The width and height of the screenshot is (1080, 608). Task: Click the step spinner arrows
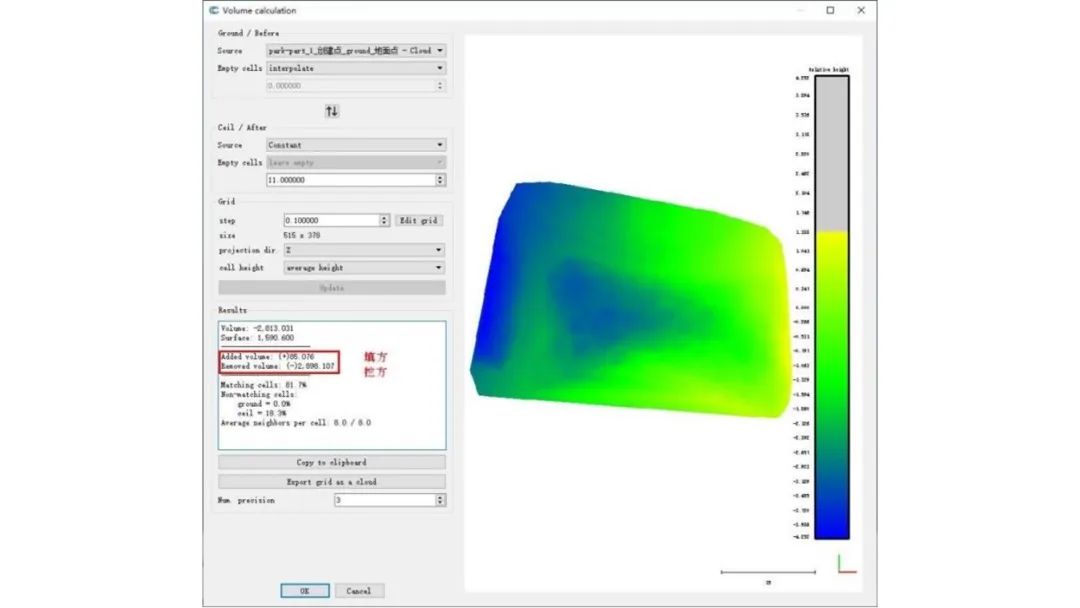point(384,220)
